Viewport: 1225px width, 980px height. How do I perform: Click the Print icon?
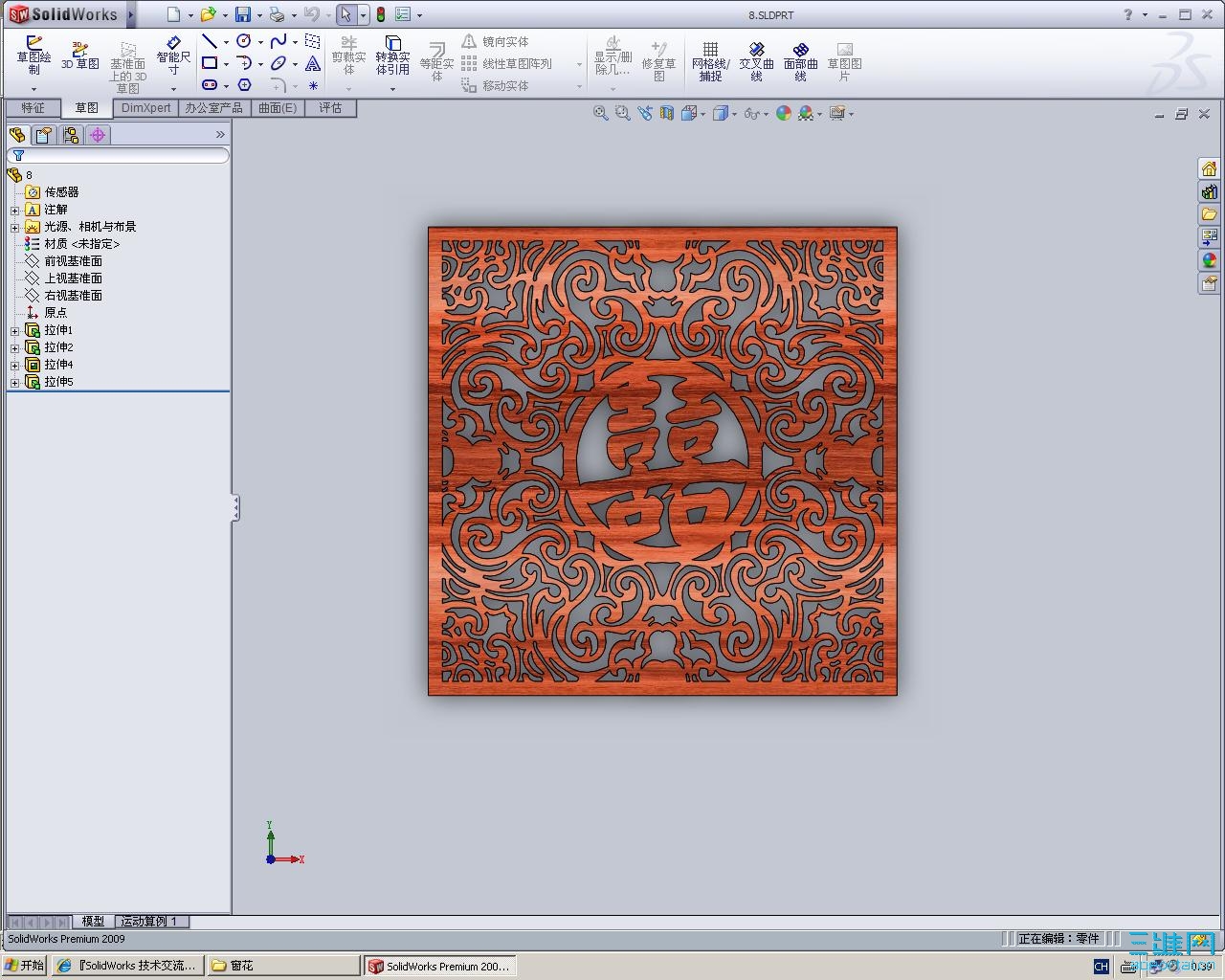[x=277, y=14]
